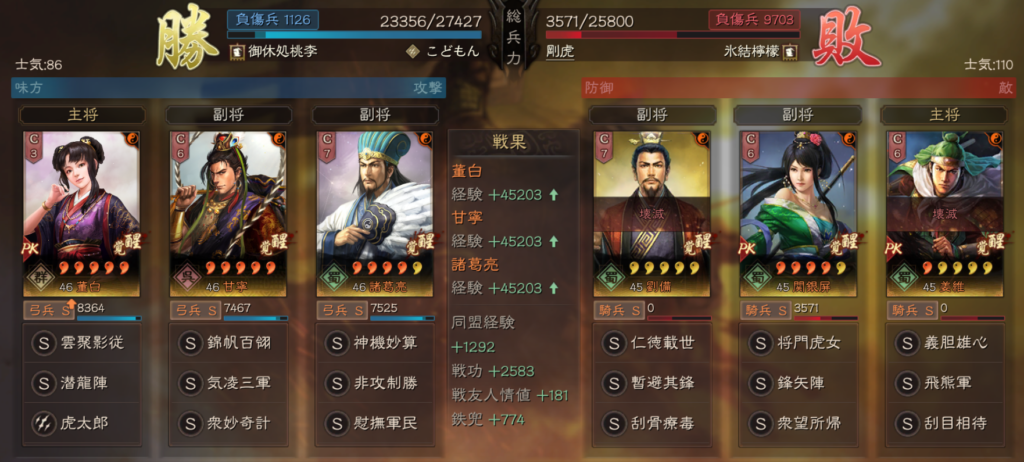Select the 仁徳載世 skill entry
The height and width of the screenshot is (462, 1024).
coord(652,343)
